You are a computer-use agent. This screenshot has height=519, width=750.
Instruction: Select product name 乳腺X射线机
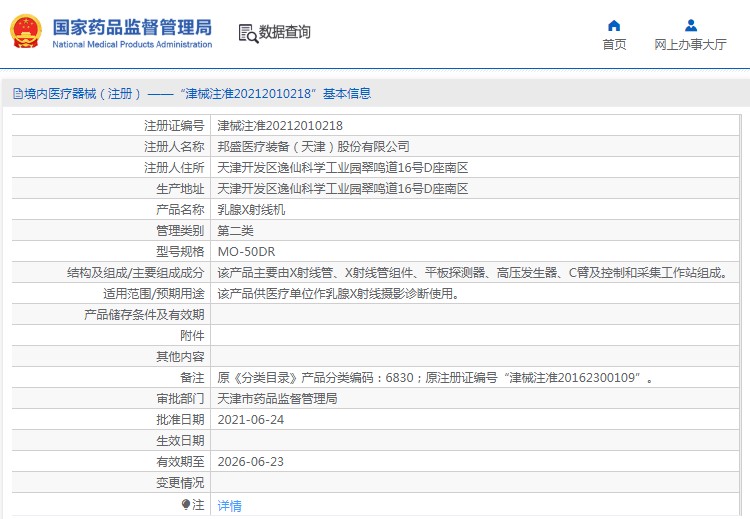[251, 210]
